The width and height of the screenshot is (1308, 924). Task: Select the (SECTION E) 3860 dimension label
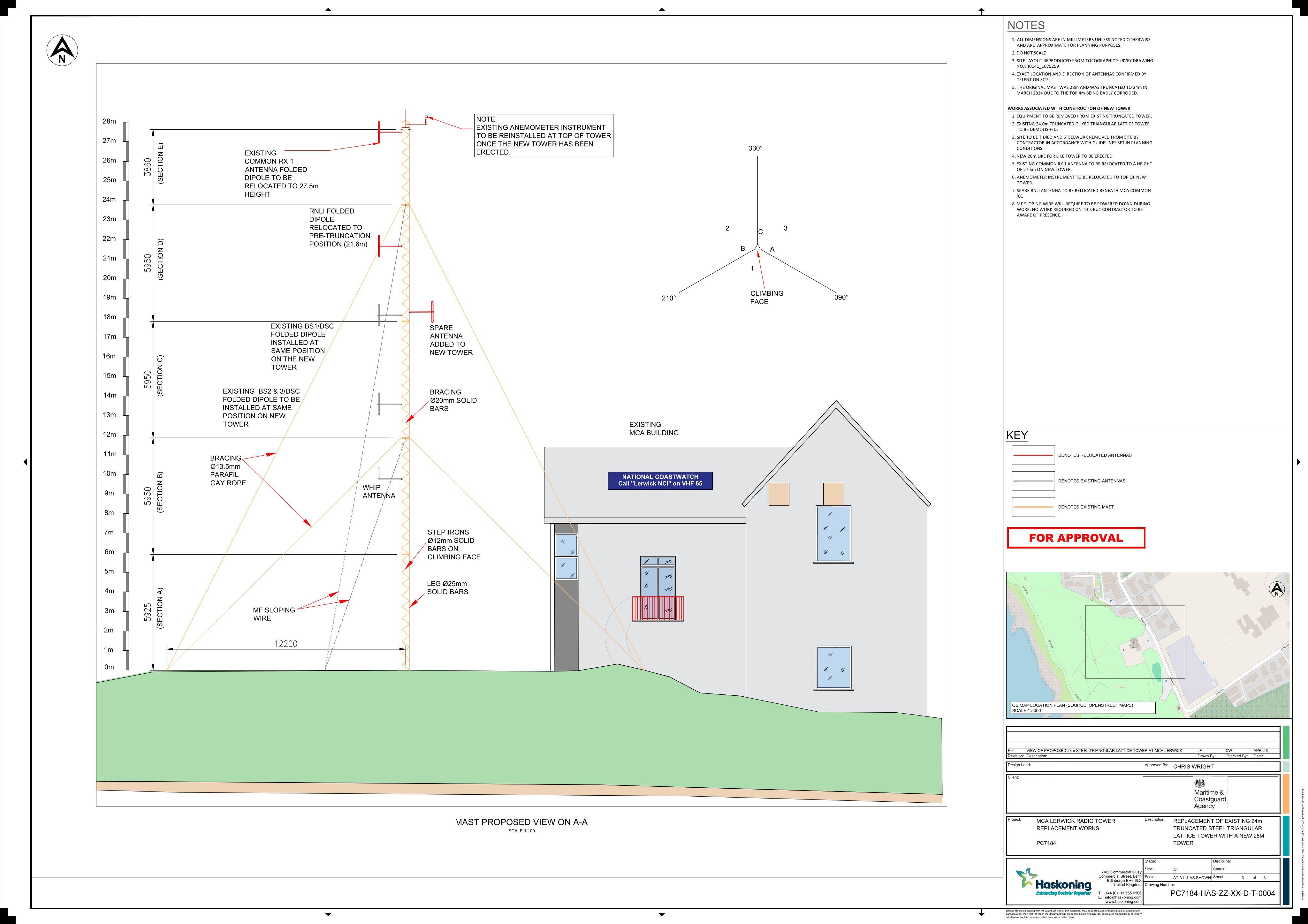154,163
